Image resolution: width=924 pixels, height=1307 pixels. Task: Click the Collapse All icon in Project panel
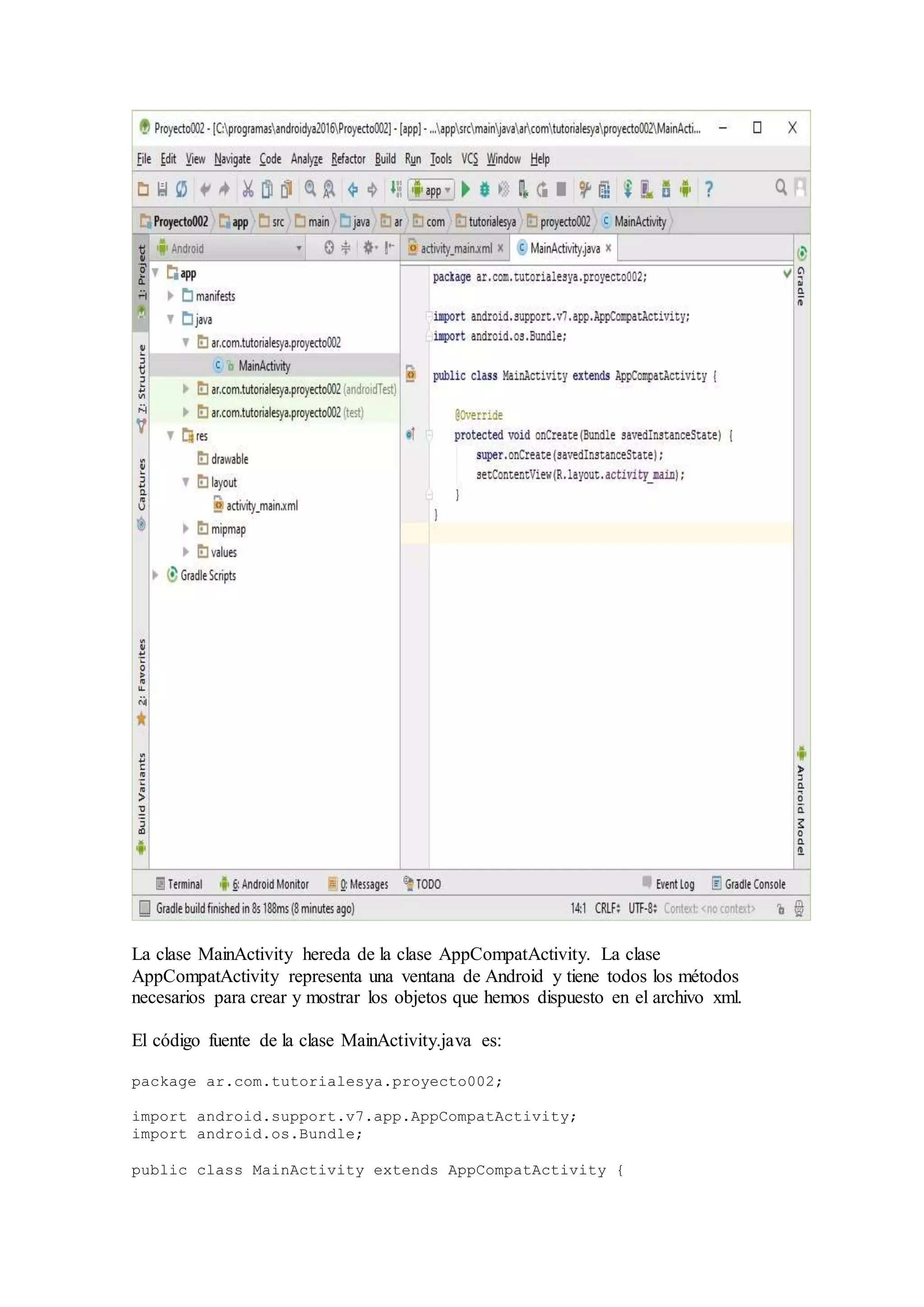(345, 248)
